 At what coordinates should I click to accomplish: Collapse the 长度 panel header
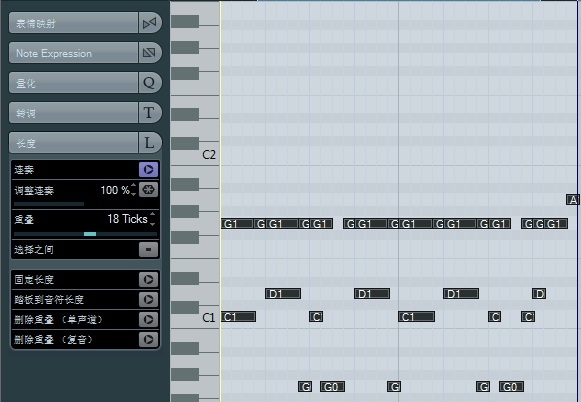pyautogui.click(x=73, y=143)
